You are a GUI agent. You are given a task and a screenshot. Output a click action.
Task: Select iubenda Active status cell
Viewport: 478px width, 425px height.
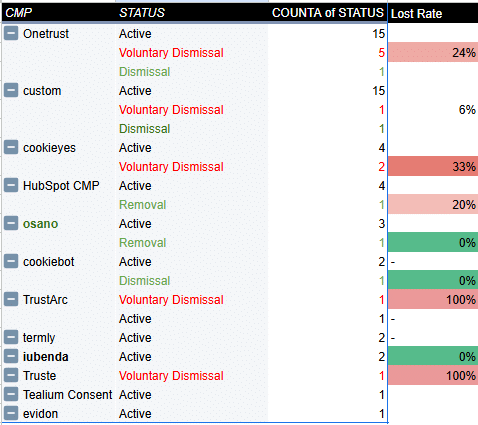click(192, 357)
